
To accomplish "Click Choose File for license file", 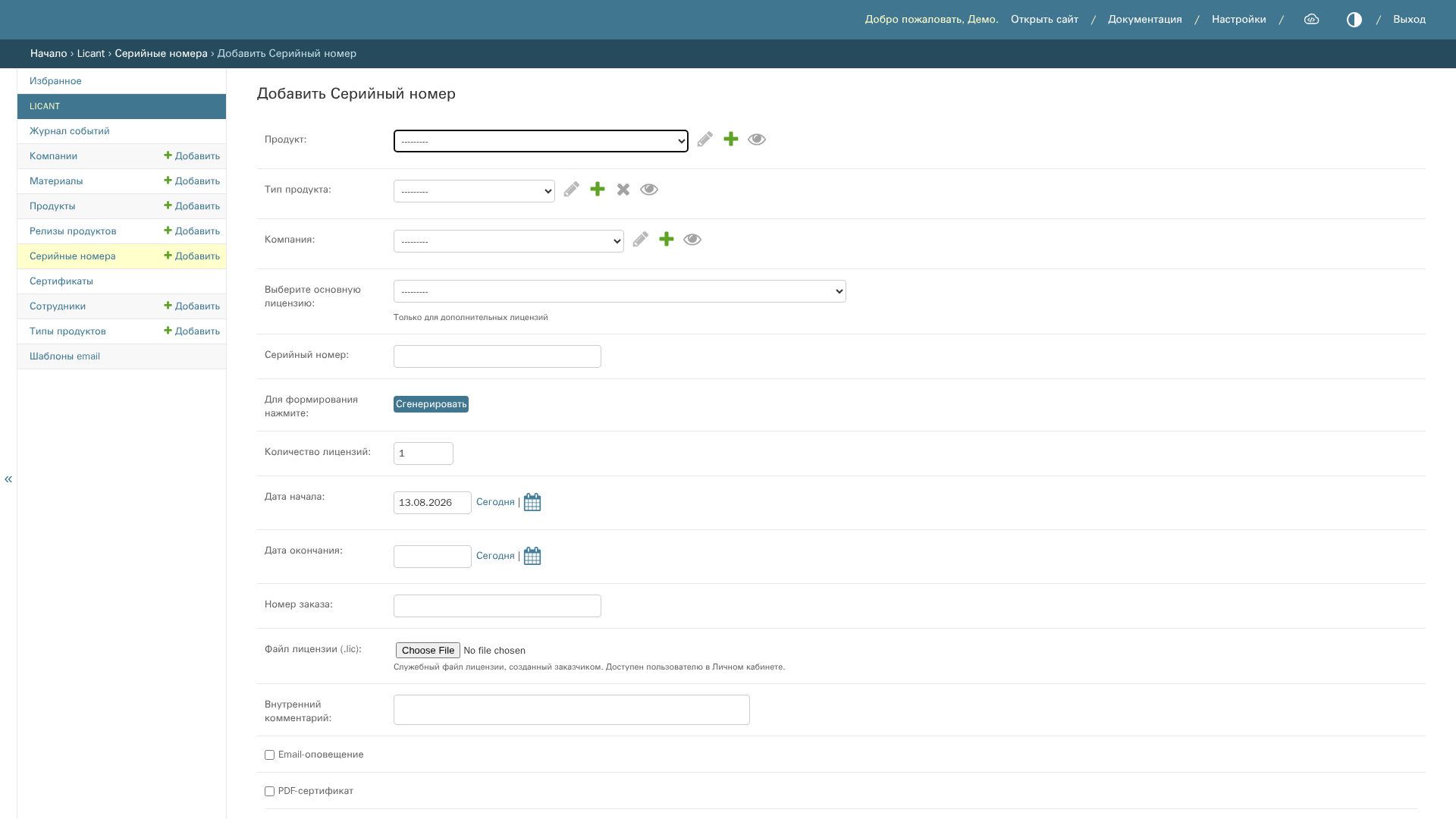I will point(428,651).
